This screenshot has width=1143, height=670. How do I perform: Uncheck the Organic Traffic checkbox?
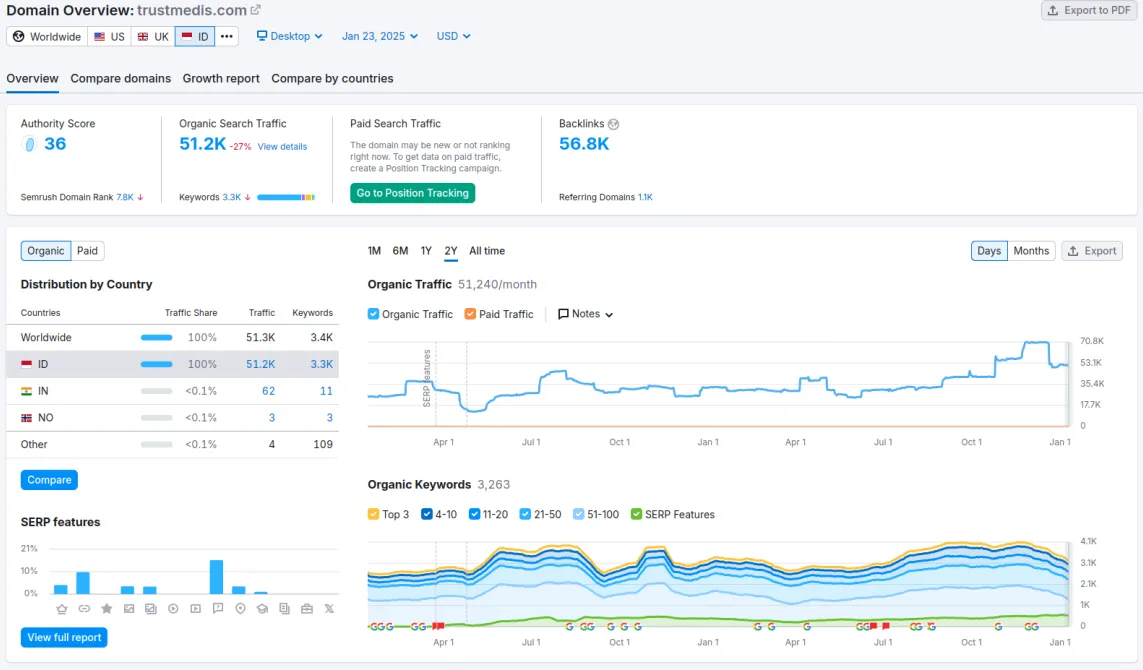click(x=373, y=314)
